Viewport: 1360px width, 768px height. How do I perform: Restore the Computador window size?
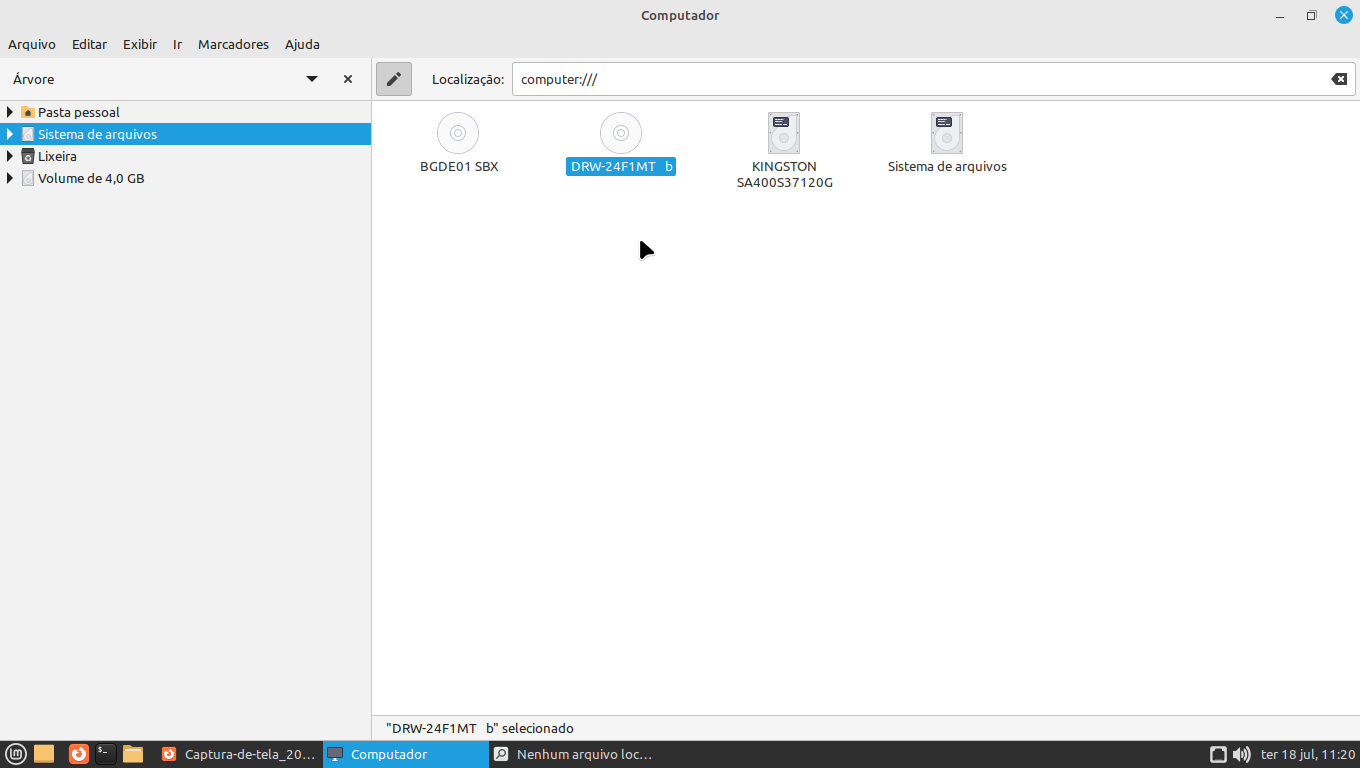[x=1311, y=15]
